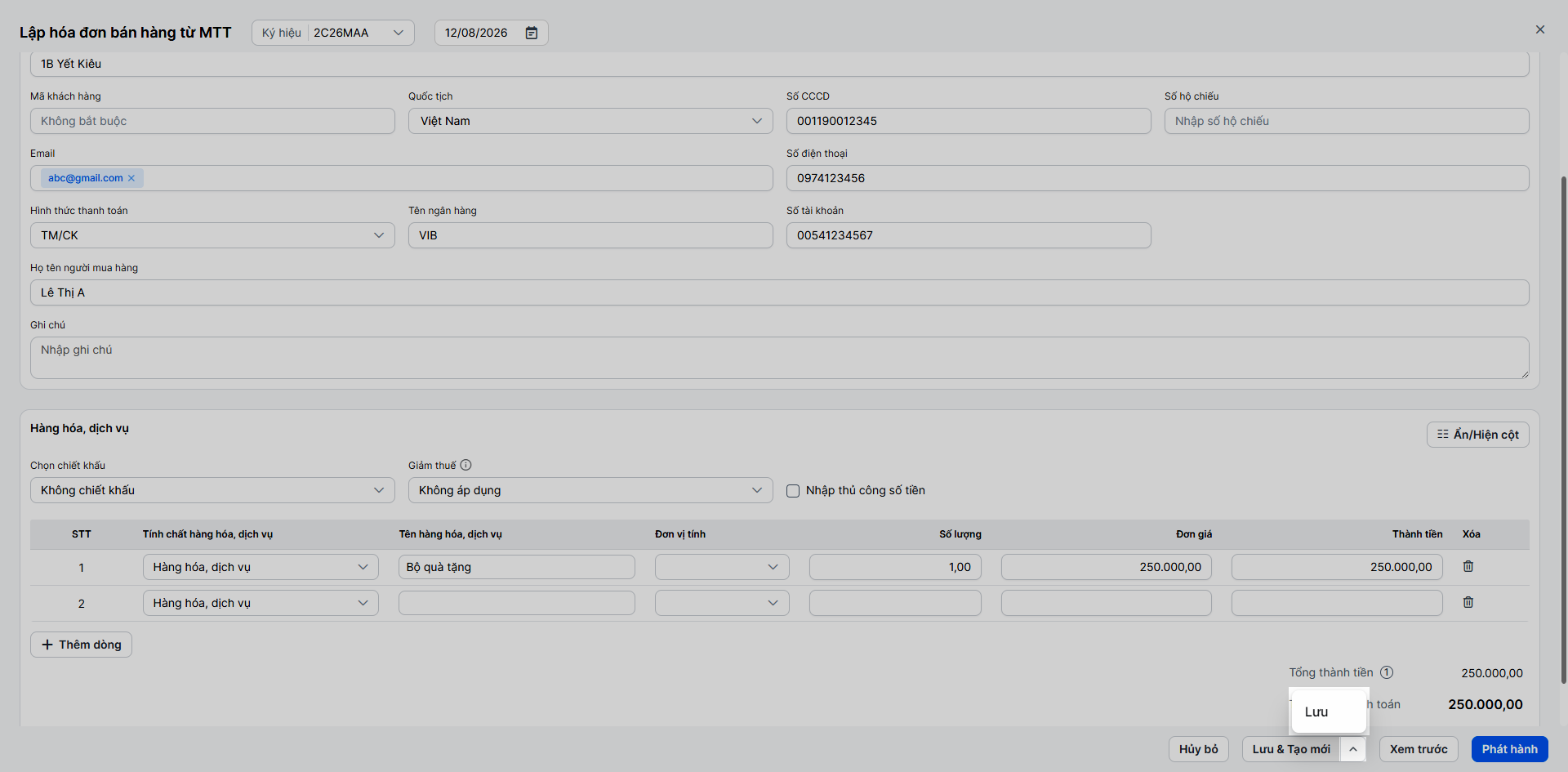Open row 1 Đơn vị tính dropdown
1568x772 pixels.
tap(722, 567)
